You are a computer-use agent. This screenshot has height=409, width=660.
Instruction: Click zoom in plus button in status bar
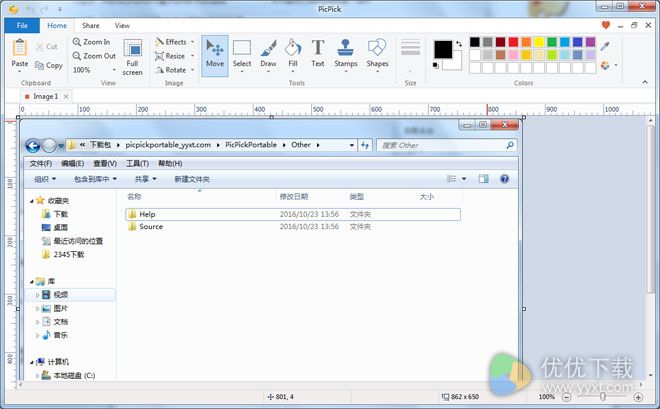tap(638, 397)
